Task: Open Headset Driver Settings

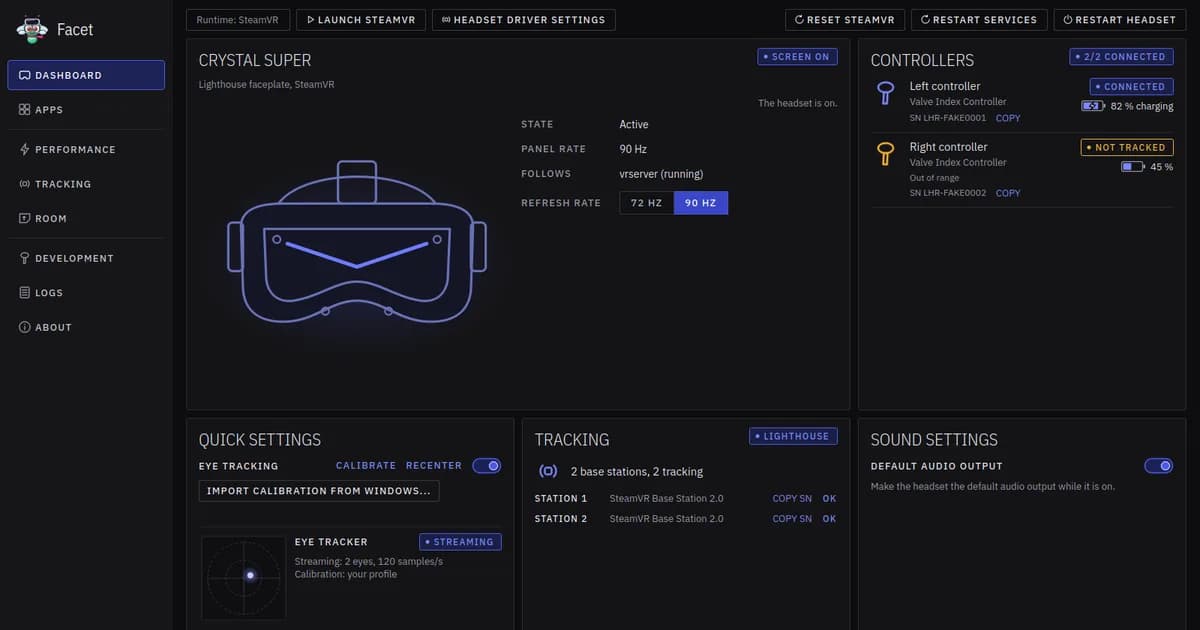Action: tap(524, 19)
